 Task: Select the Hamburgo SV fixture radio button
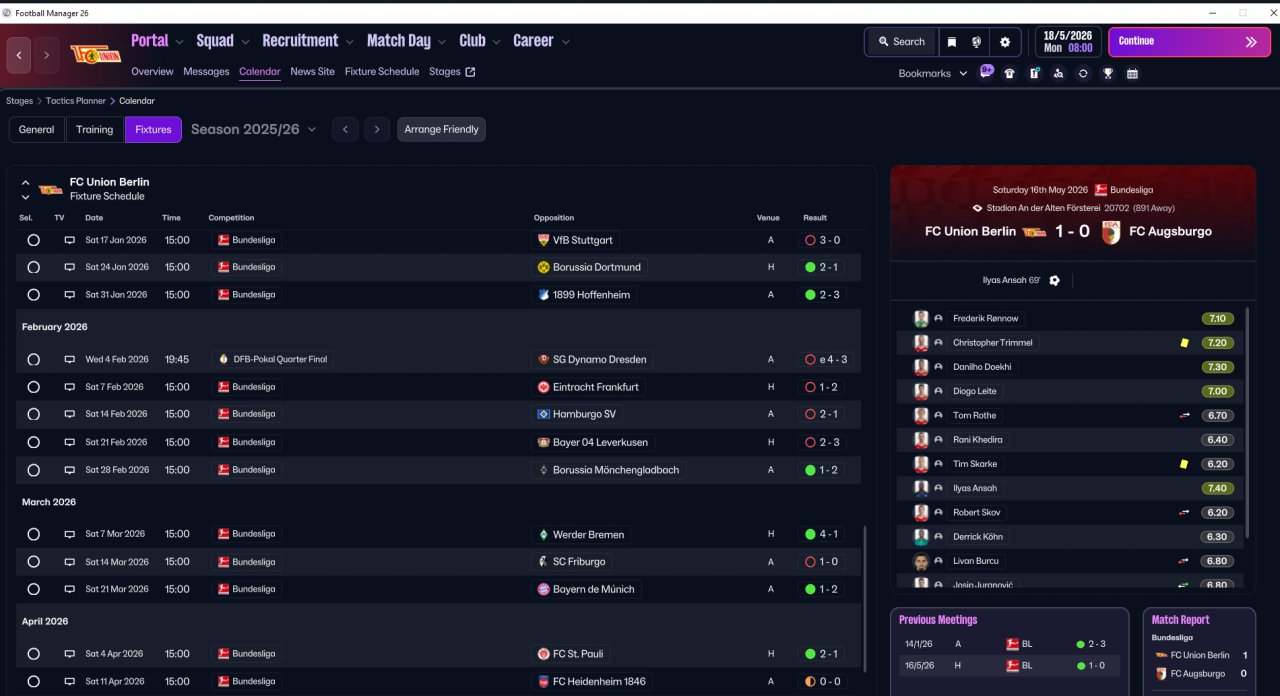click(x=33, y=414)
